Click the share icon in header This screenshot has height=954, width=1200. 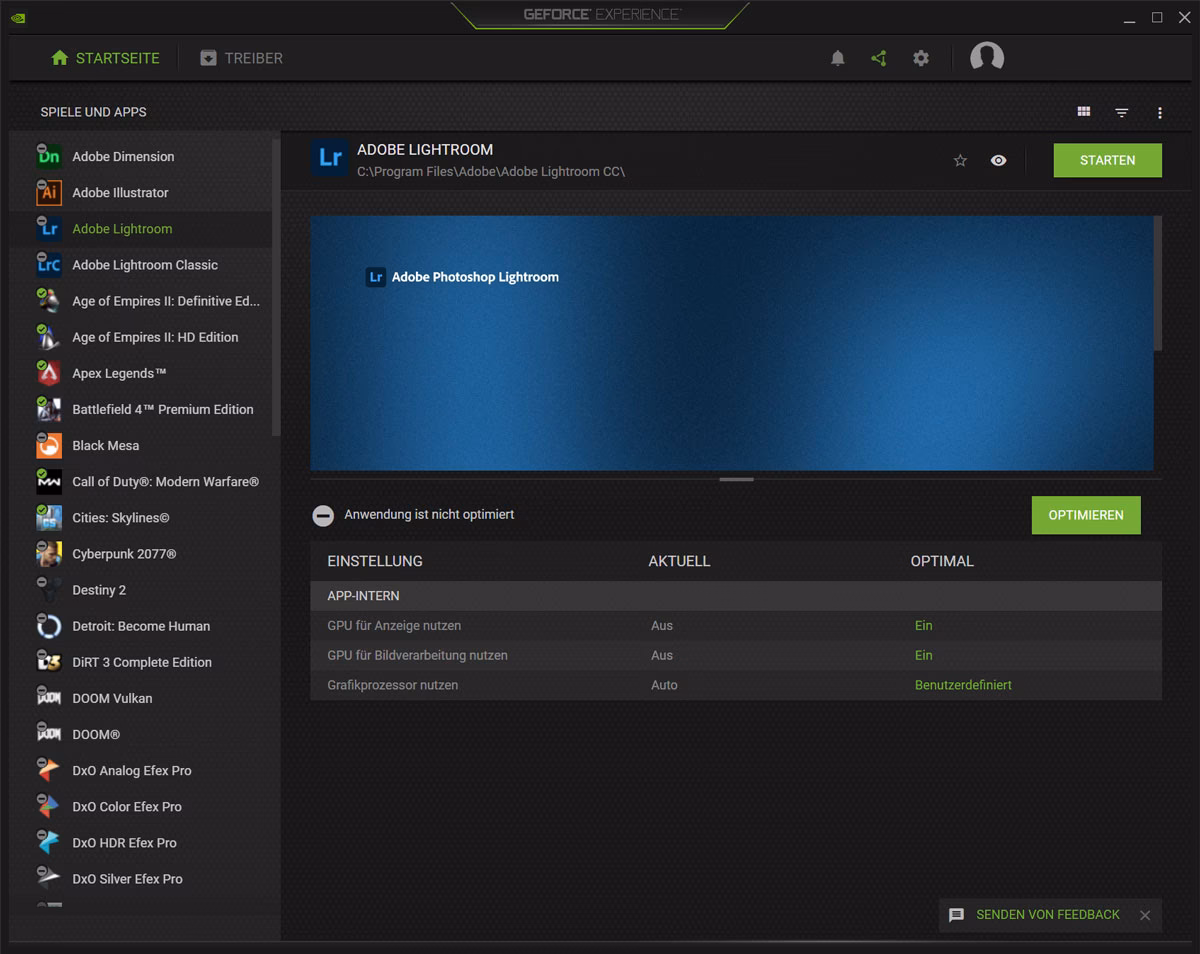tap(879, 58)
